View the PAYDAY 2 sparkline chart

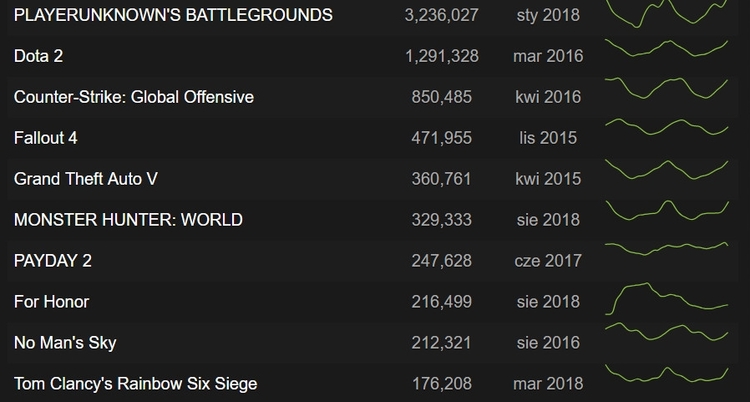tap(667, 248)
